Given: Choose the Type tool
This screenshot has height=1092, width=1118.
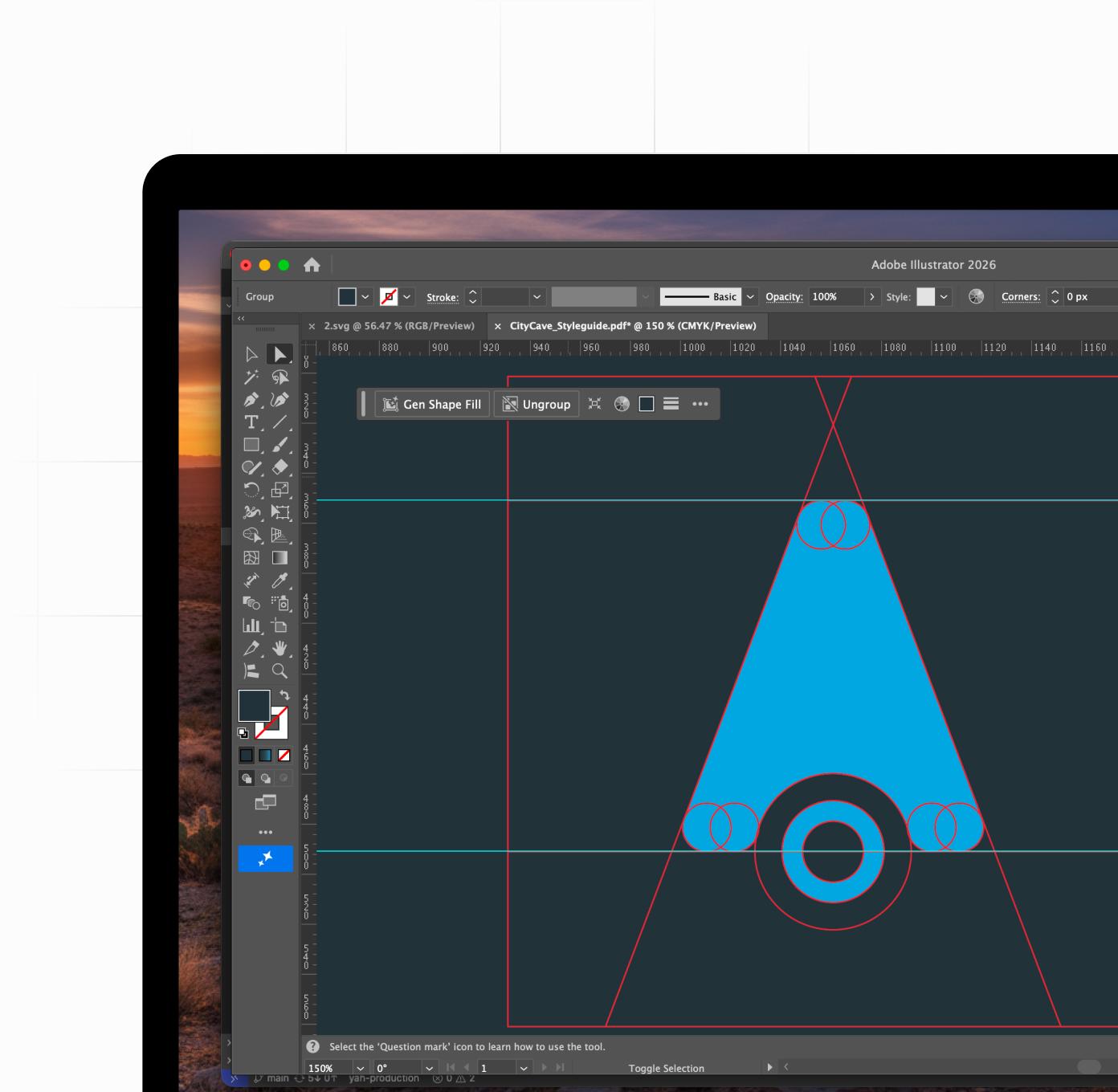Looking at the screenshot, I should [251, 422].
